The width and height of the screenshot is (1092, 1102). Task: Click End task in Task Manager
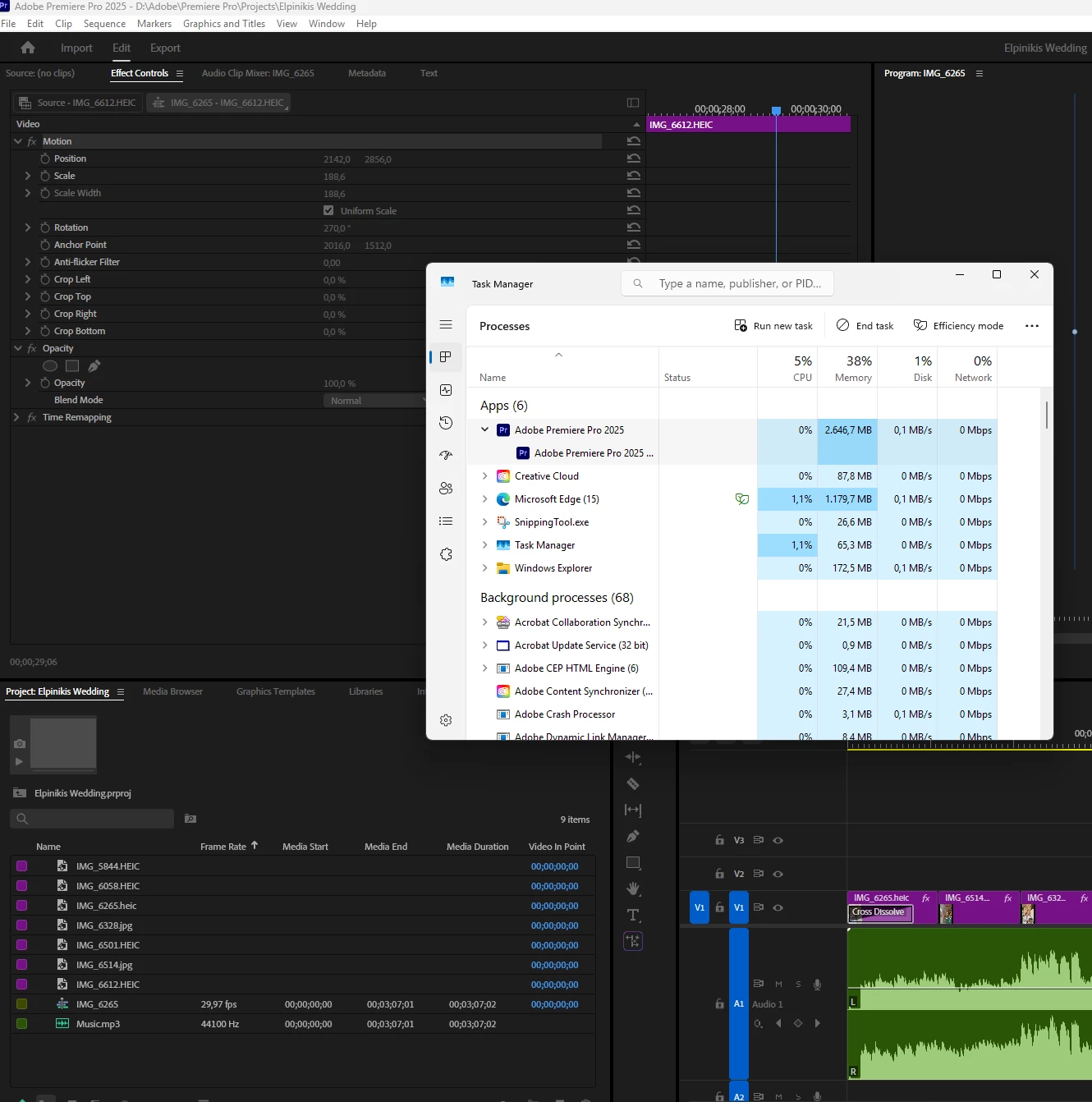click(865, 326)
